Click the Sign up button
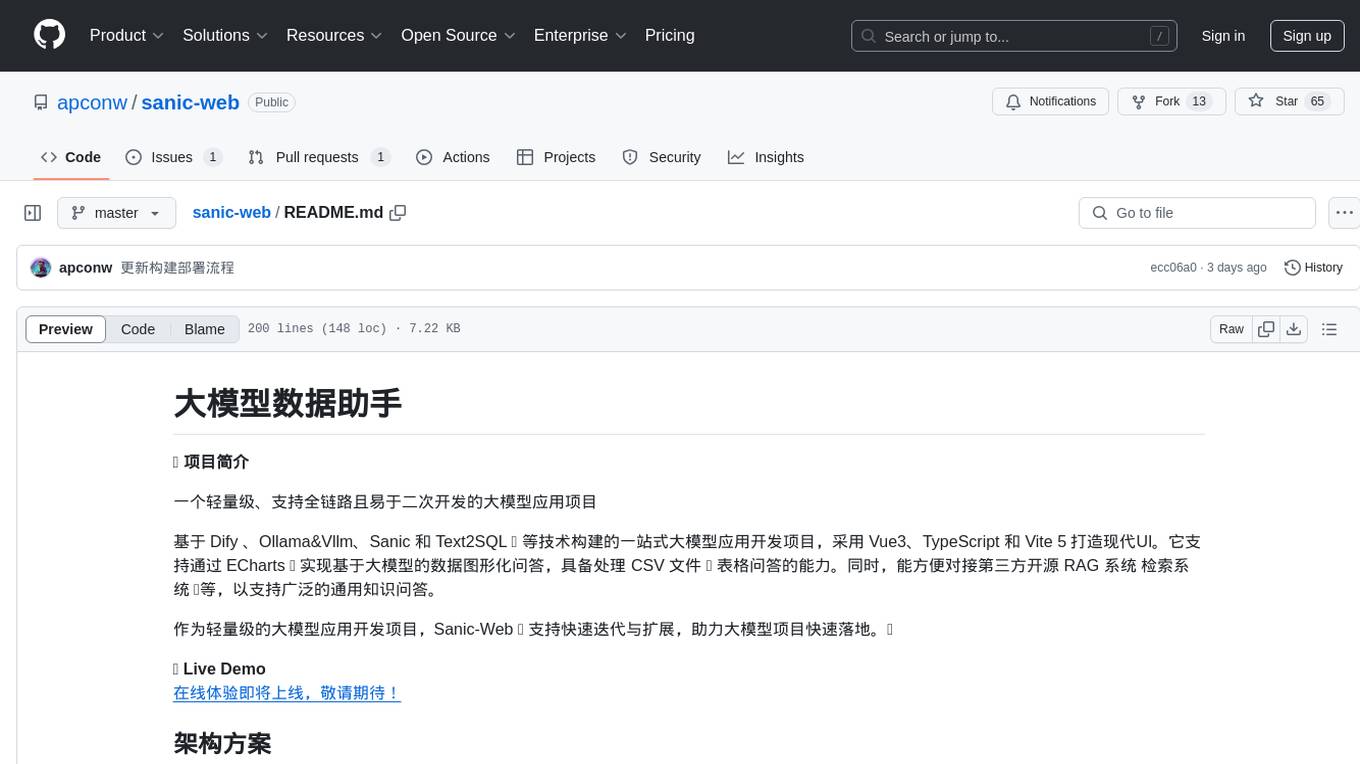 pyautogui.click(x=1307, y=36)
